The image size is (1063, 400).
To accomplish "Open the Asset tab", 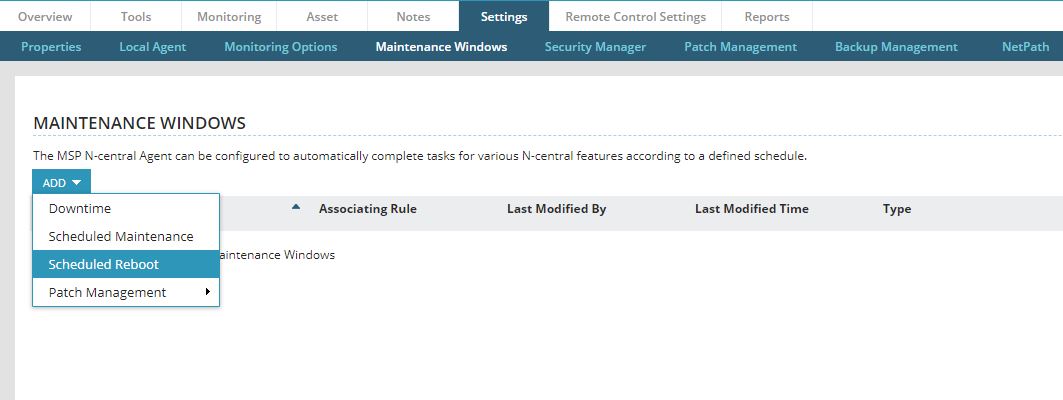I will (322, 17).
